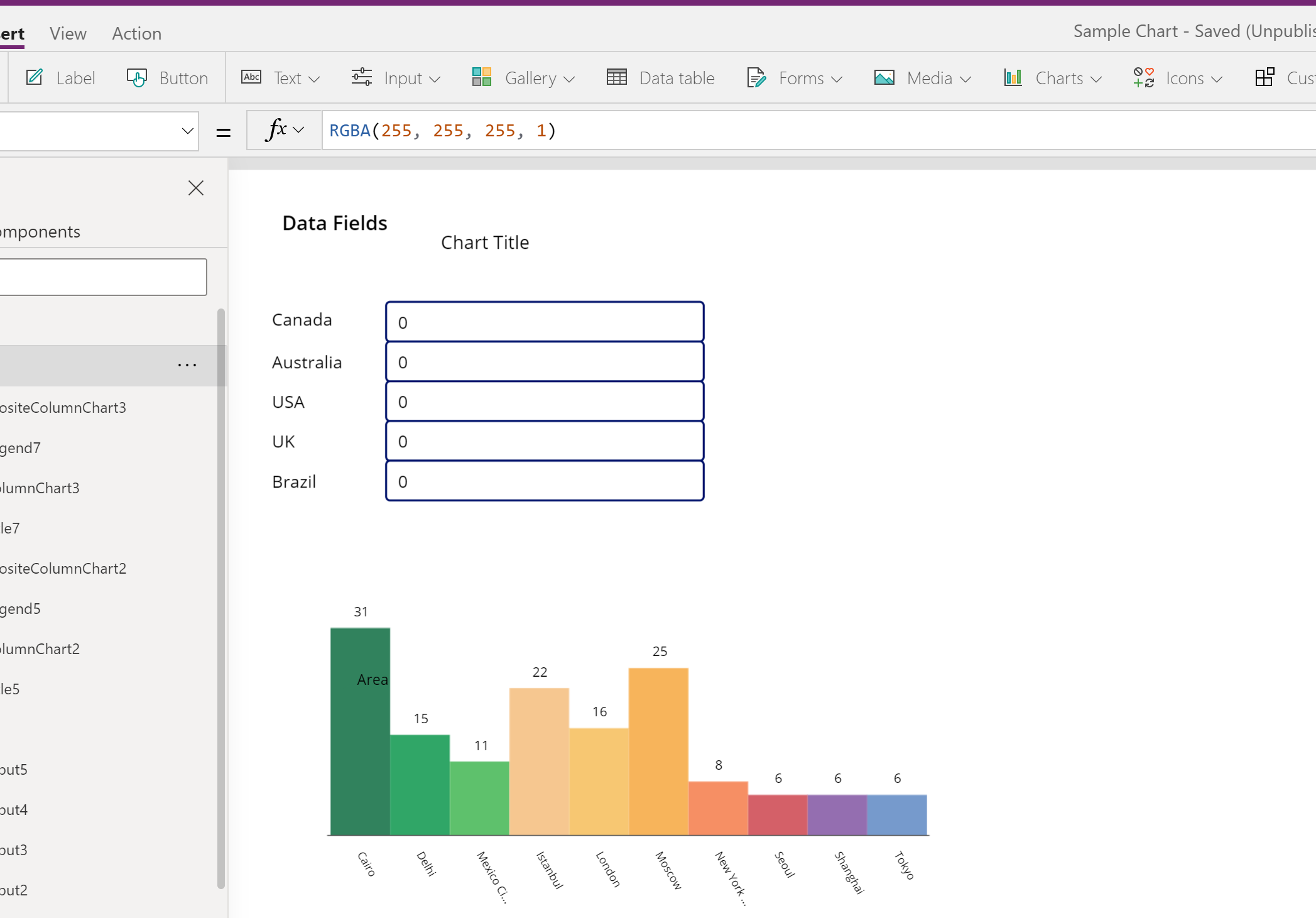
Task: Click the Canada value input field
Action: tap(544, 321)
